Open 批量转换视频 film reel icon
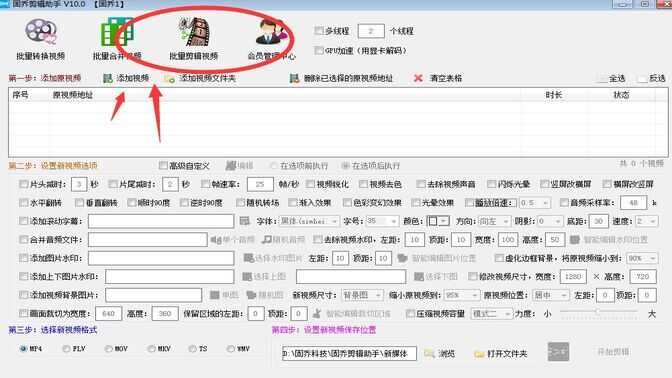Screen dimensions: 672x378 [x=41, y=32]
